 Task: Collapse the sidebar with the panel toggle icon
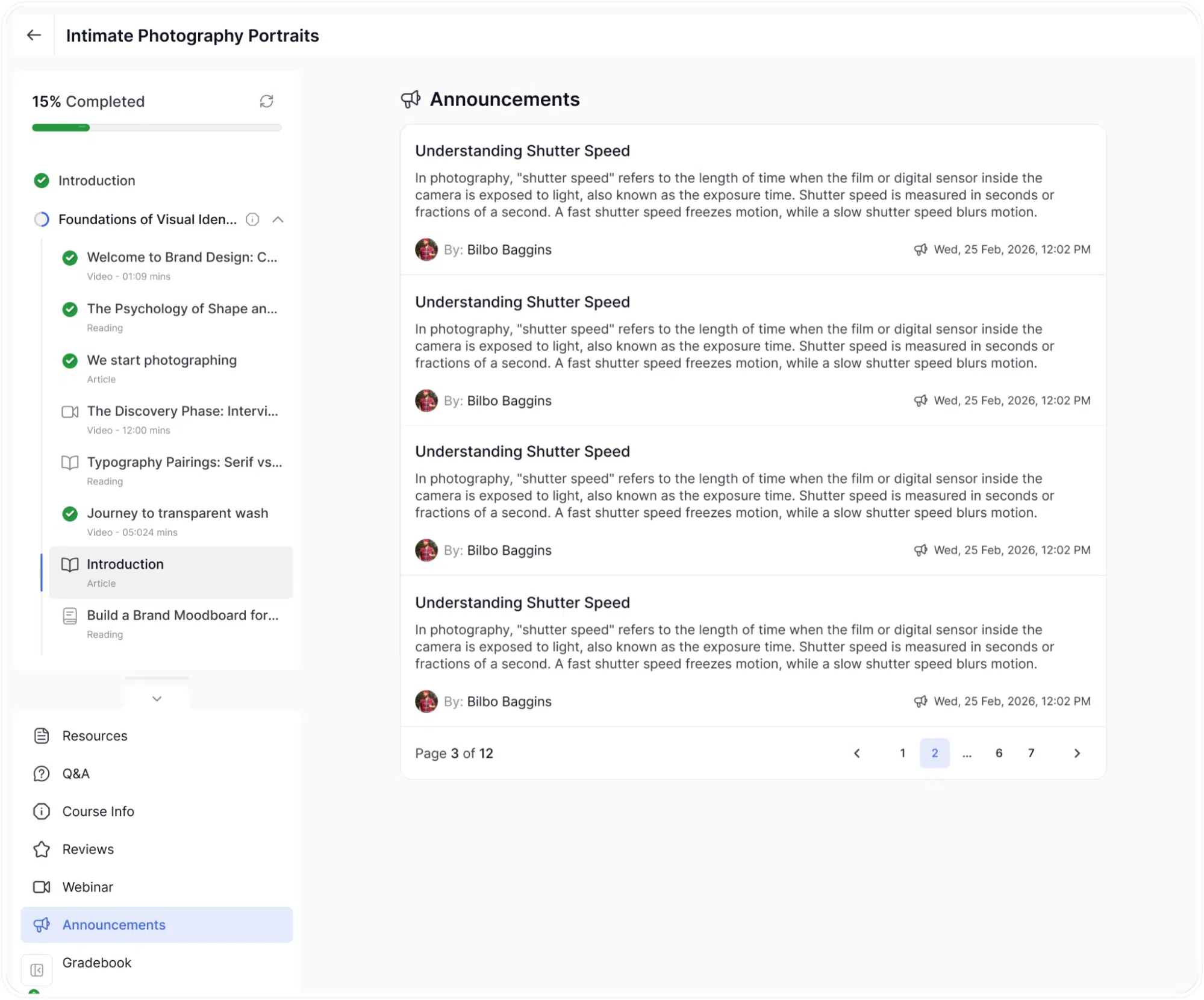coord(37,970)
